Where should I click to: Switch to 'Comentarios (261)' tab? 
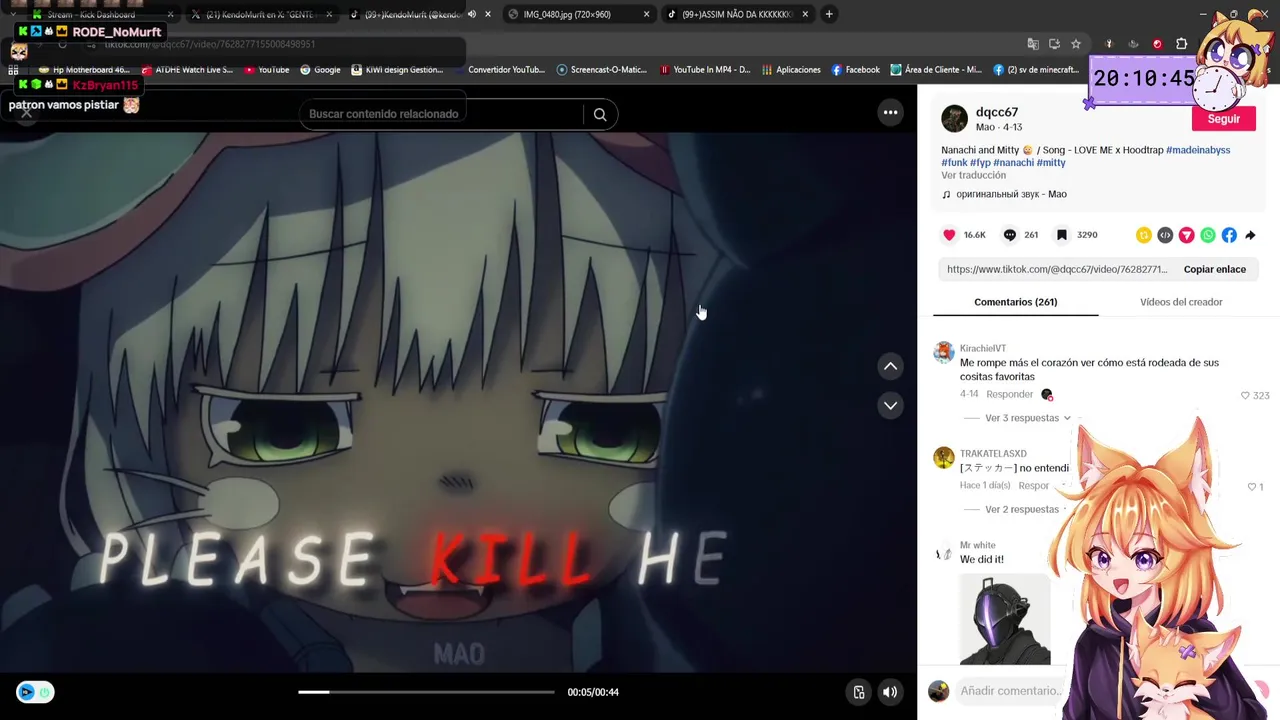[x=1015, y=302]
